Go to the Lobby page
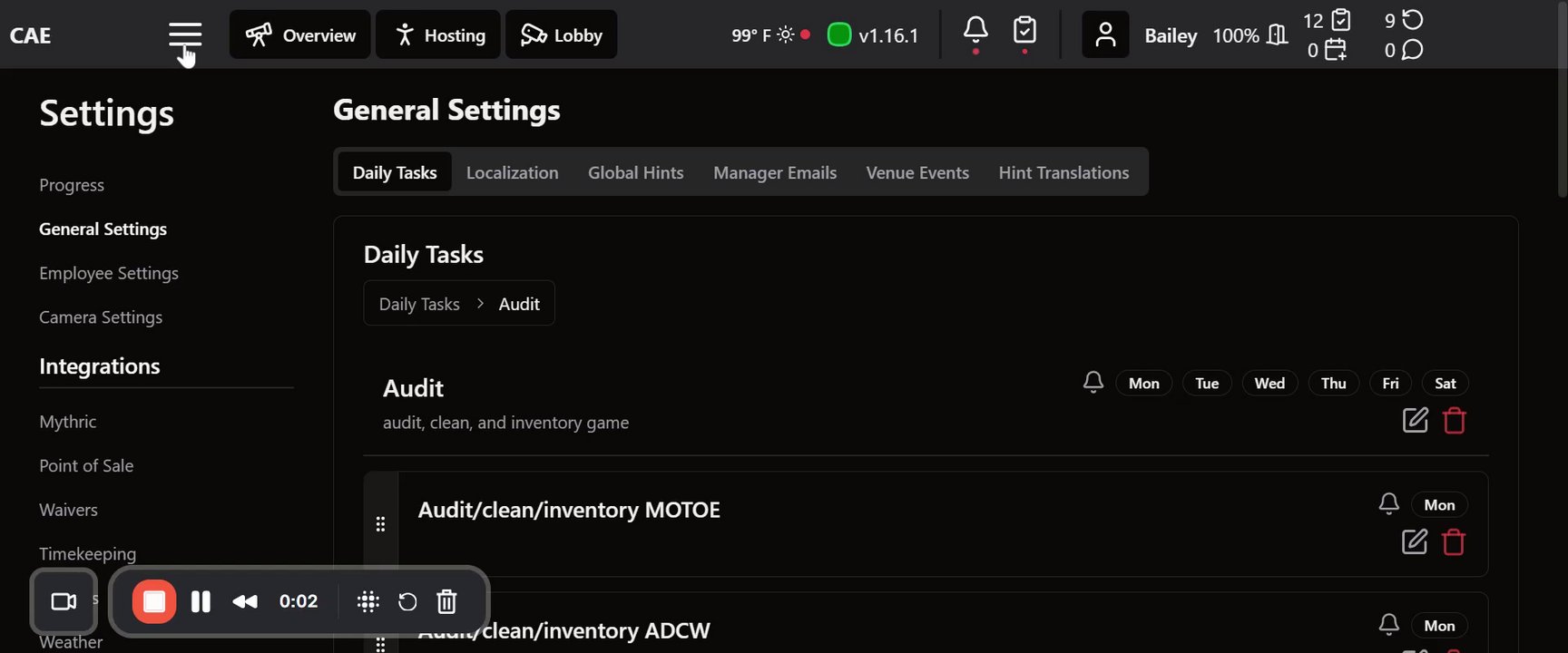 click(x=561, y=35)
